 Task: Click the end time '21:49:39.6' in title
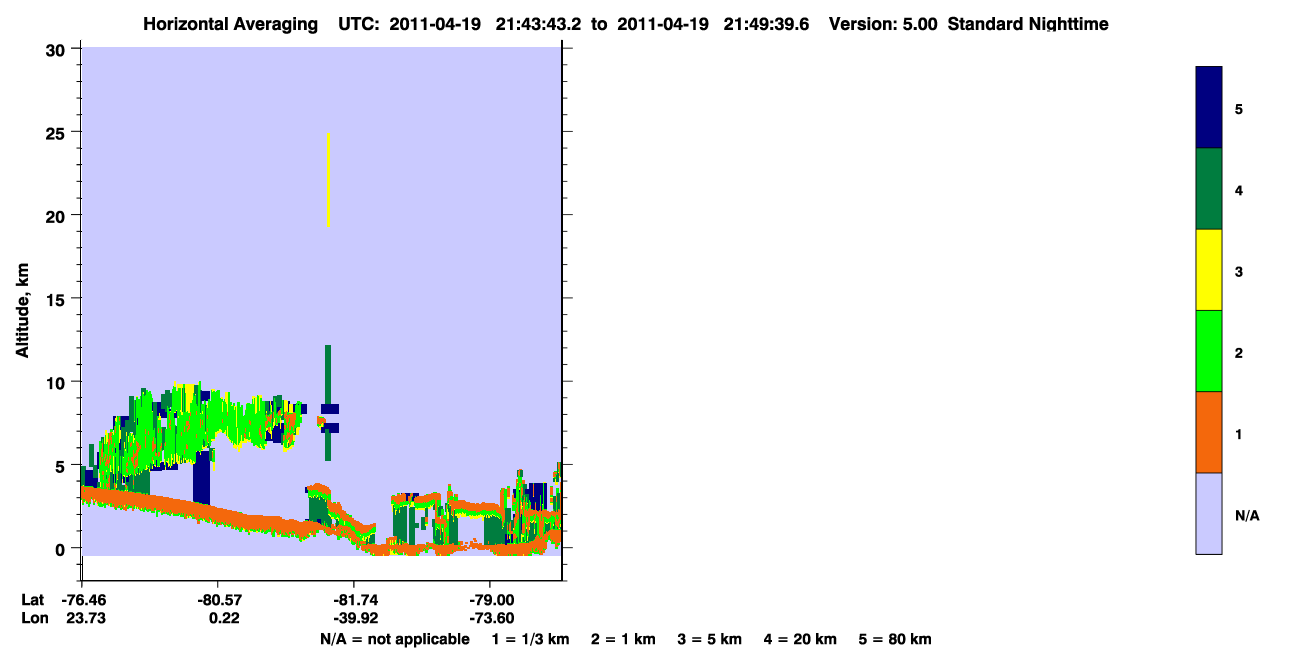click(766, 24)
